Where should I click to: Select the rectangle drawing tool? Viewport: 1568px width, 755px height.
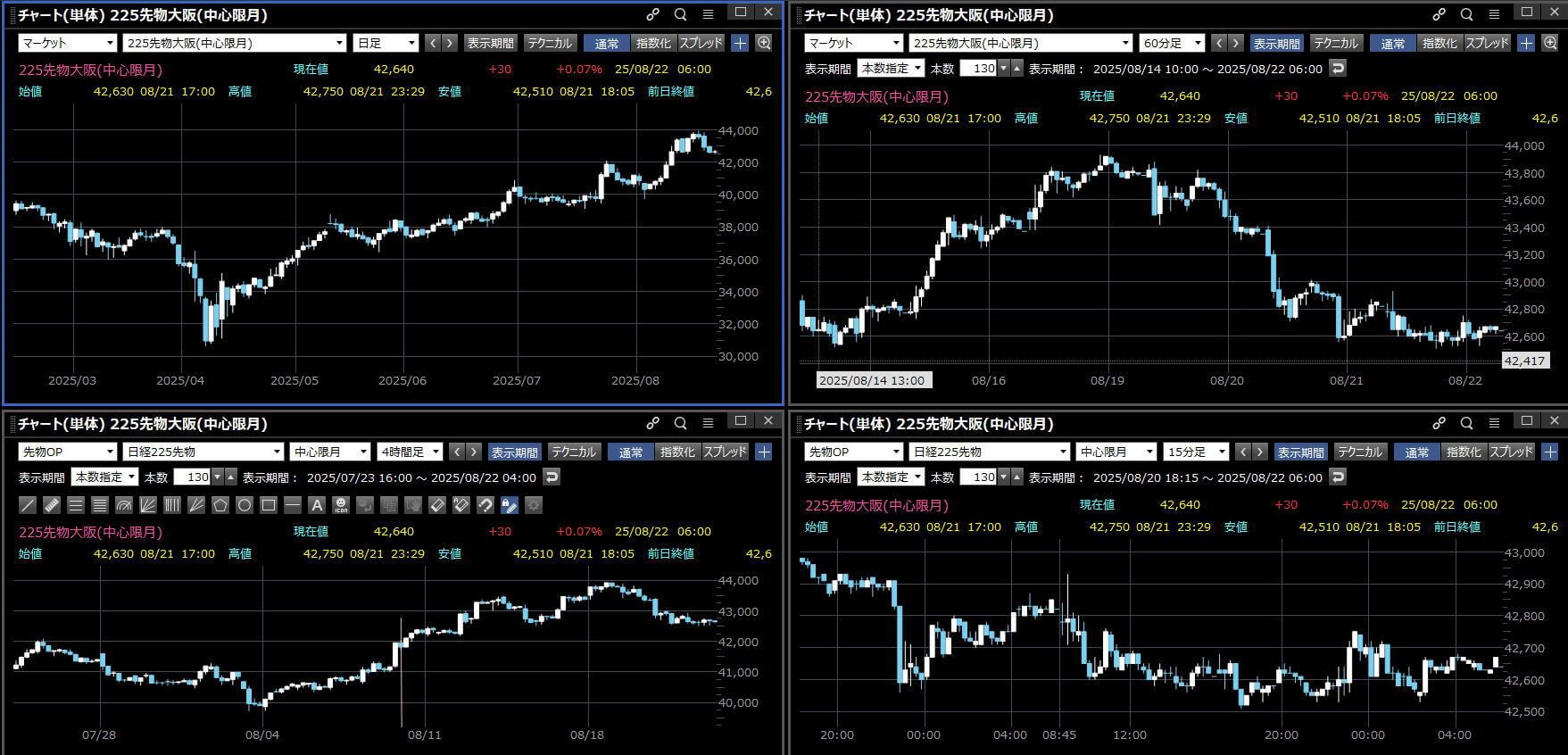268,505
